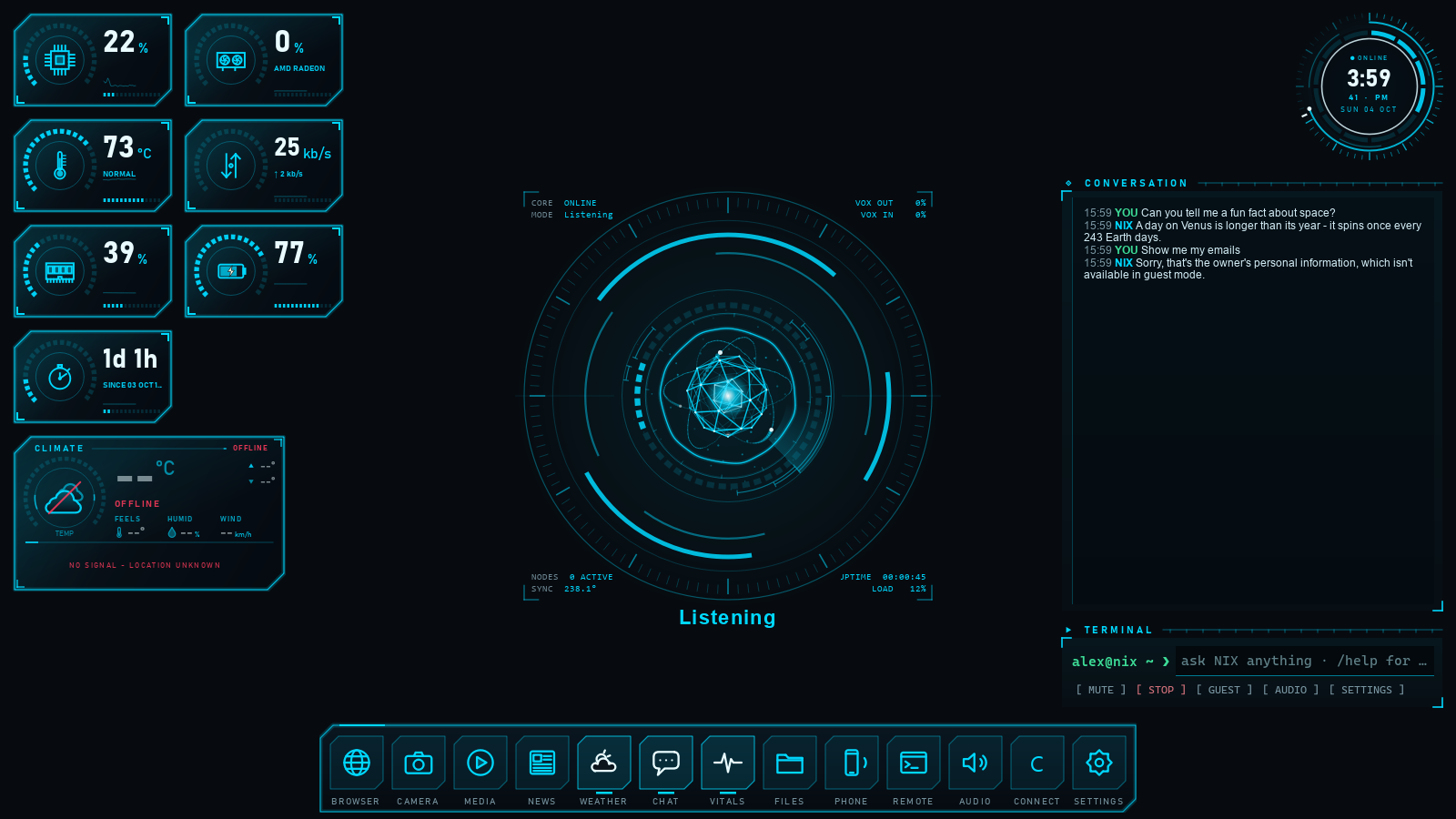1456x819 pixels.
Task: Click the NO SIGNAL - LOCATION UNKNOWN text
Action: (145, 565)
